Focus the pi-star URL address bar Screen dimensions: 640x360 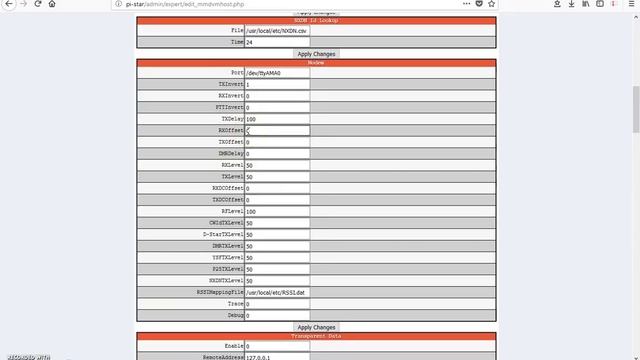tap(286, 4)
